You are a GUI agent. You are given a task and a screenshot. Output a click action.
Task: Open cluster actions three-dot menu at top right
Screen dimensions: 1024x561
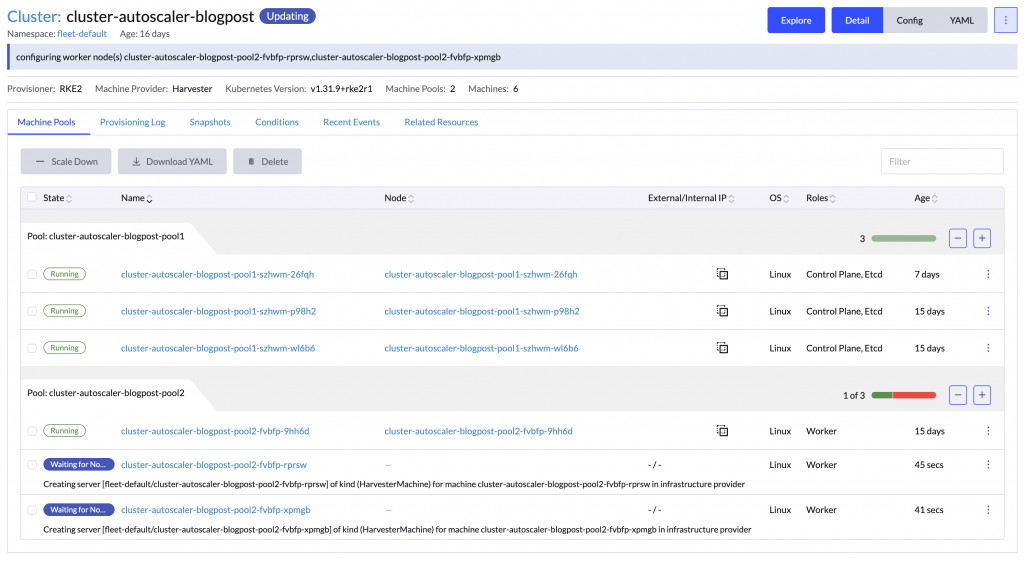point(1005,20)
